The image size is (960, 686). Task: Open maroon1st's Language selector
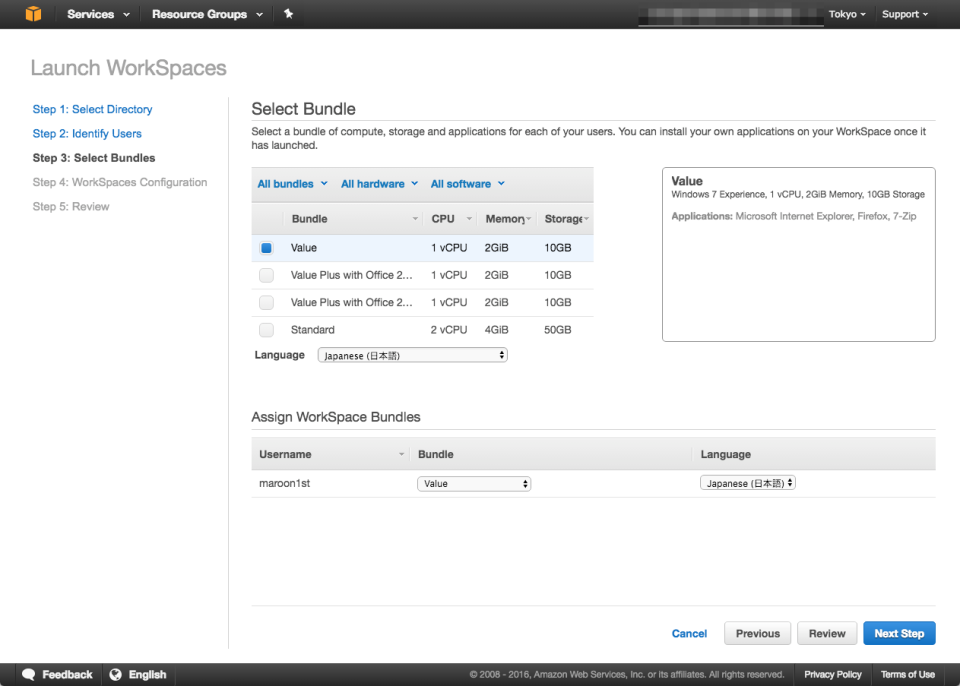pos(747,482)
